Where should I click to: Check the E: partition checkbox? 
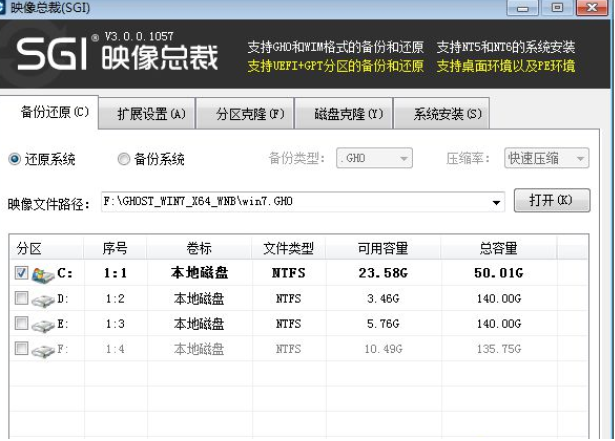(x=22, y=324)
